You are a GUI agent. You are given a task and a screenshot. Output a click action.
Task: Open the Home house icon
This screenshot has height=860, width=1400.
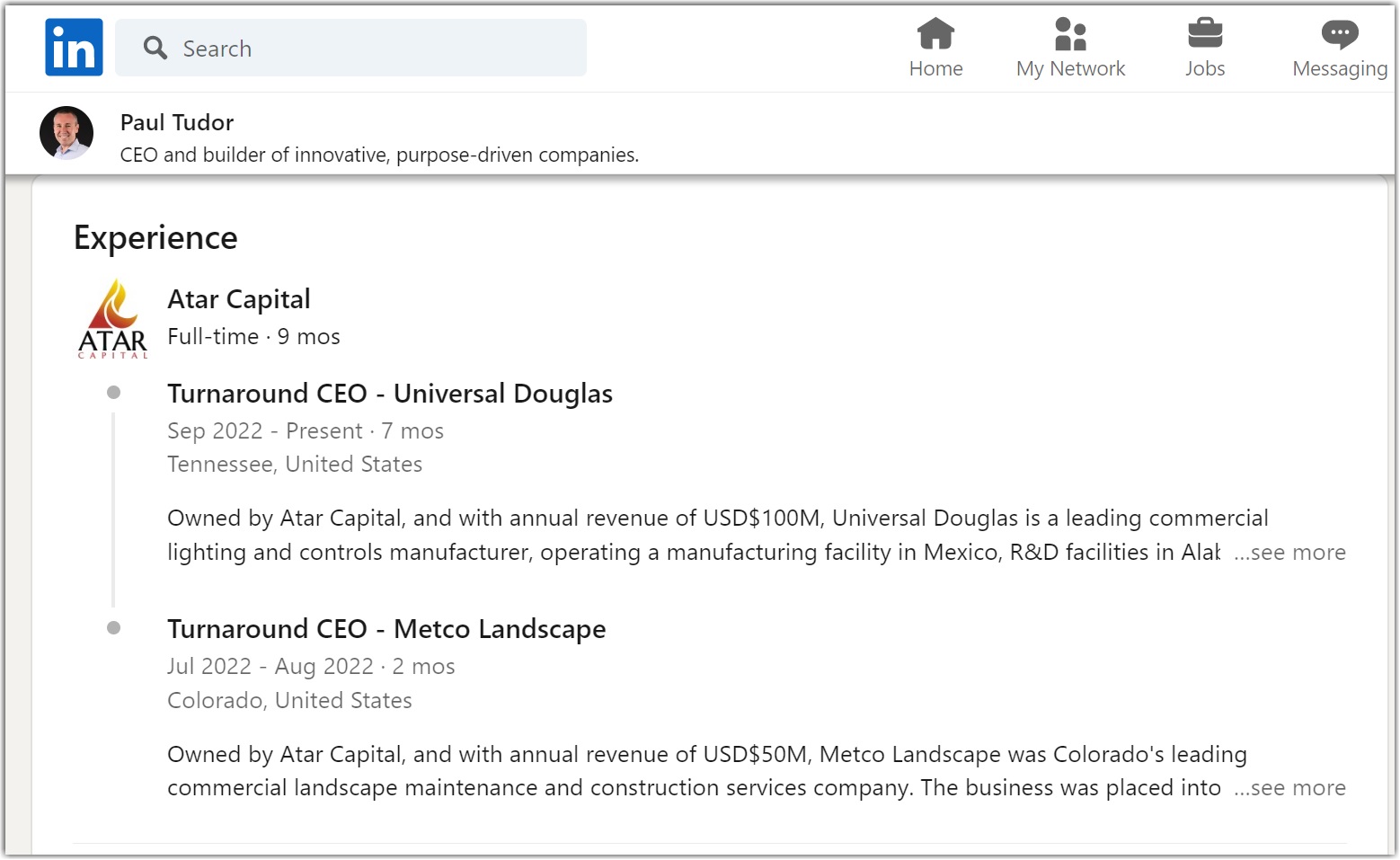[x=935, y=34]
